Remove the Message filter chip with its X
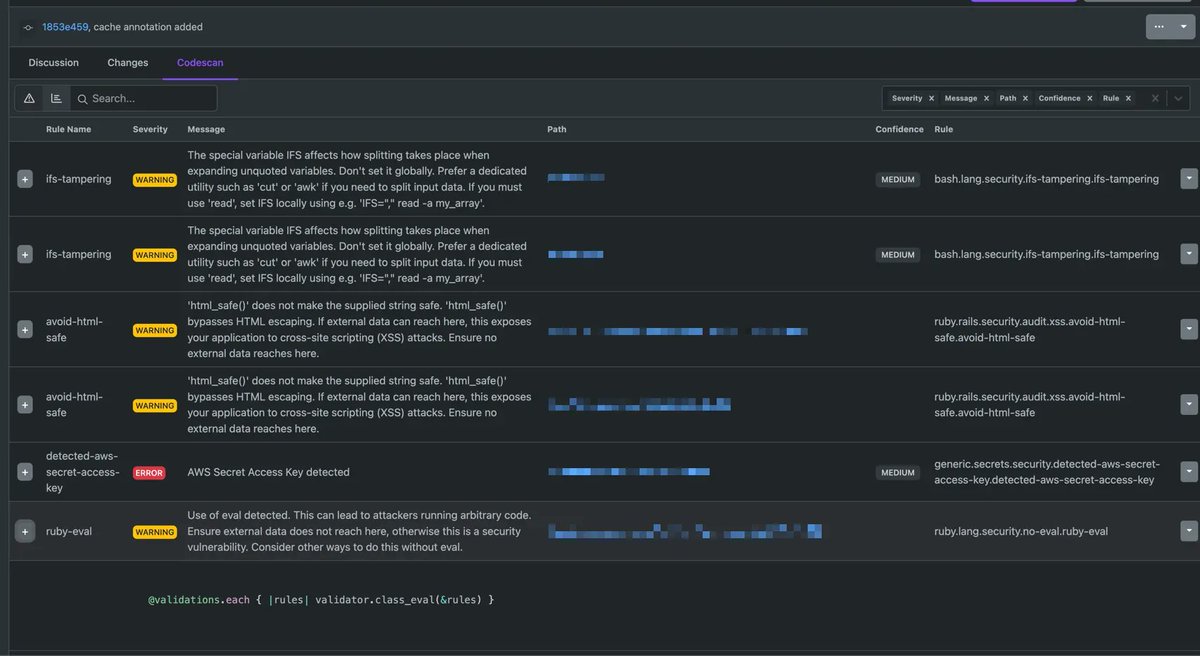 [x=986, y=98]
